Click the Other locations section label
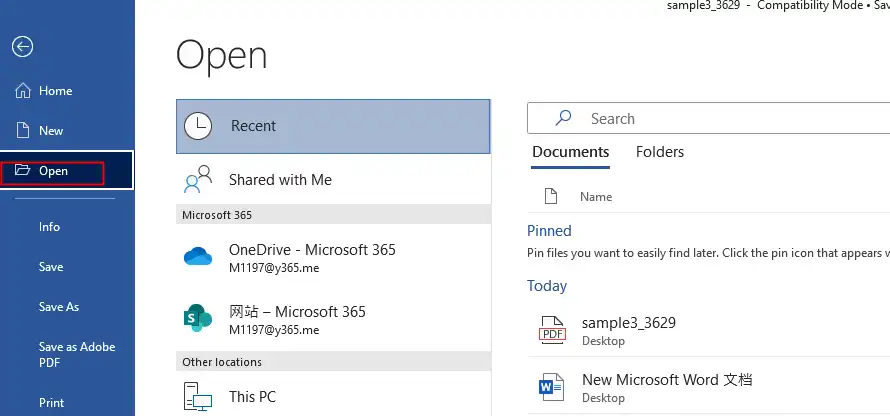This screenshot has height=416, width=890. click(222, 362)
